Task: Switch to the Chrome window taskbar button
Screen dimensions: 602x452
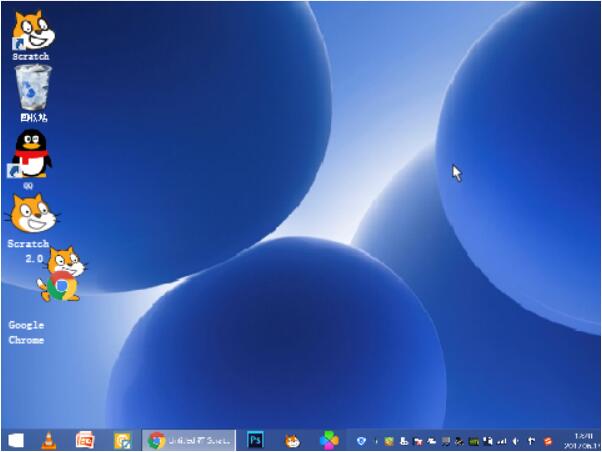Action: click(x=189, y=440)
